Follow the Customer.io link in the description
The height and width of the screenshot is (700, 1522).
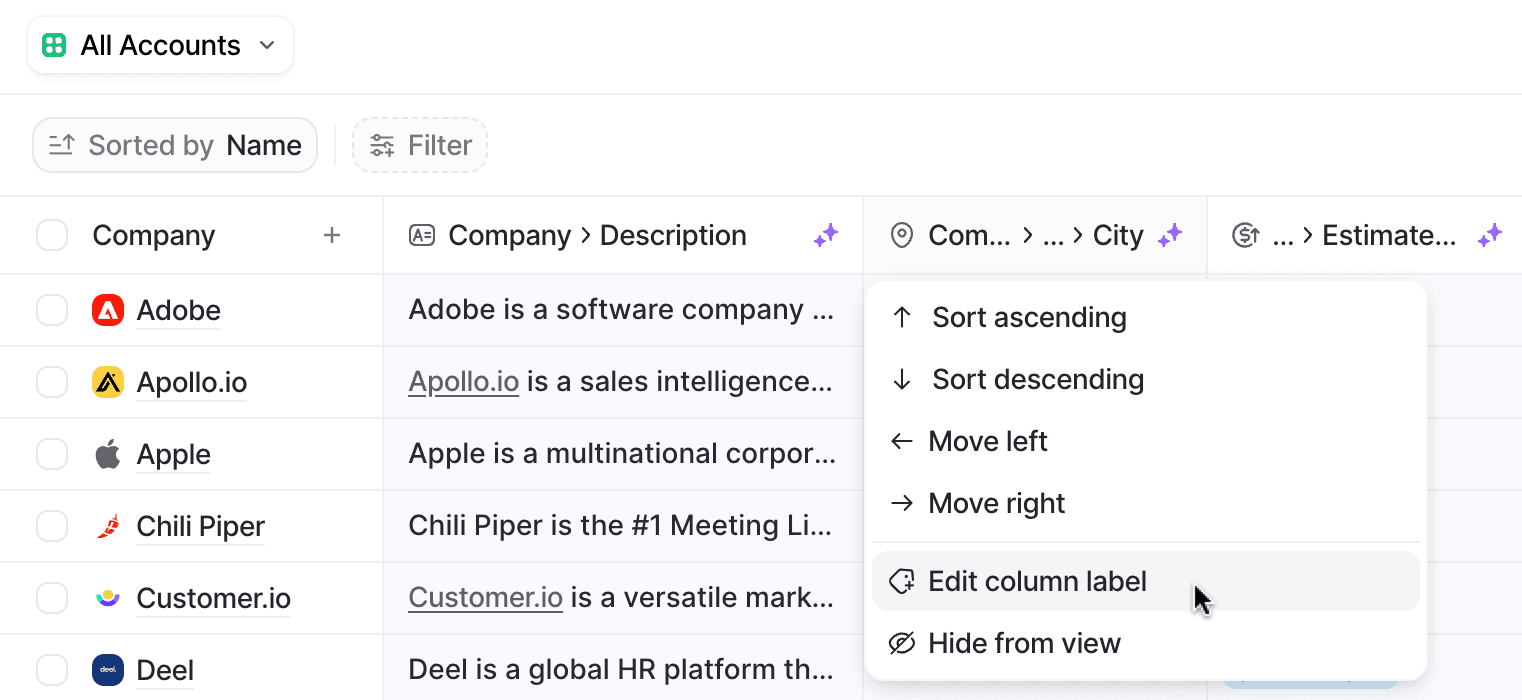pos(486,598)
